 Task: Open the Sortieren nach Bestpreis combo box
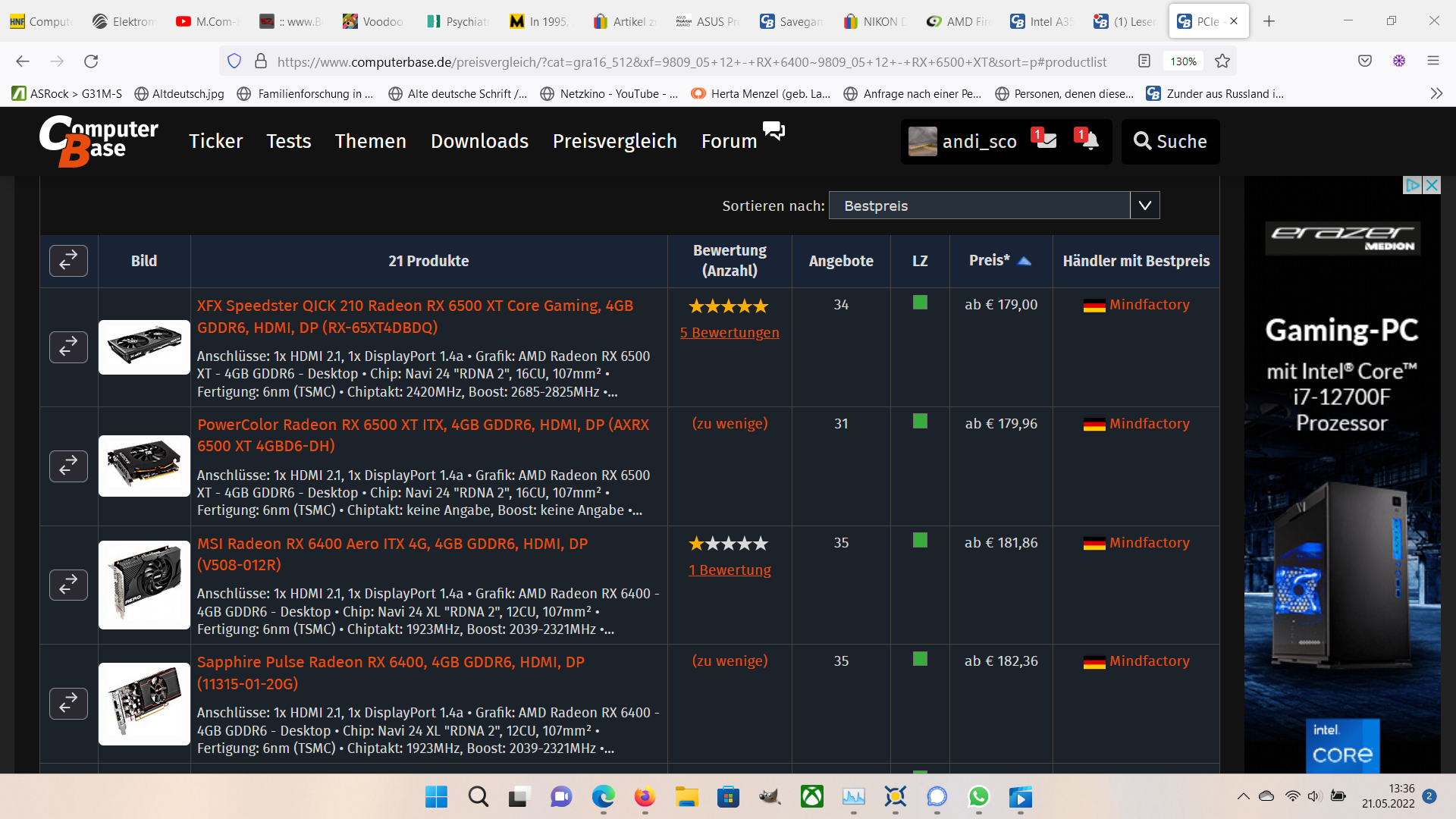coord(978,206)
